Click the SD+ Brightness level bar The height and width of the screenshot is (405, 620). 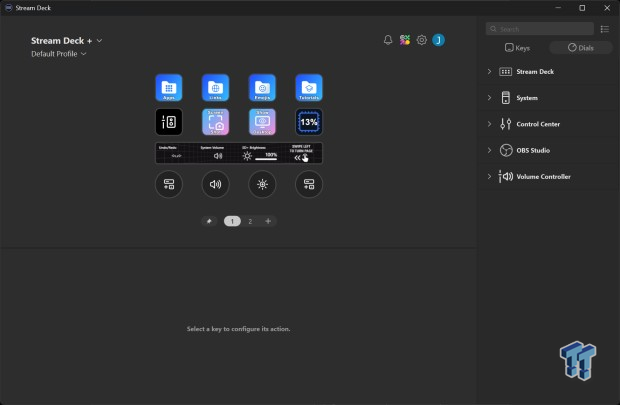[x=266, y=159]
